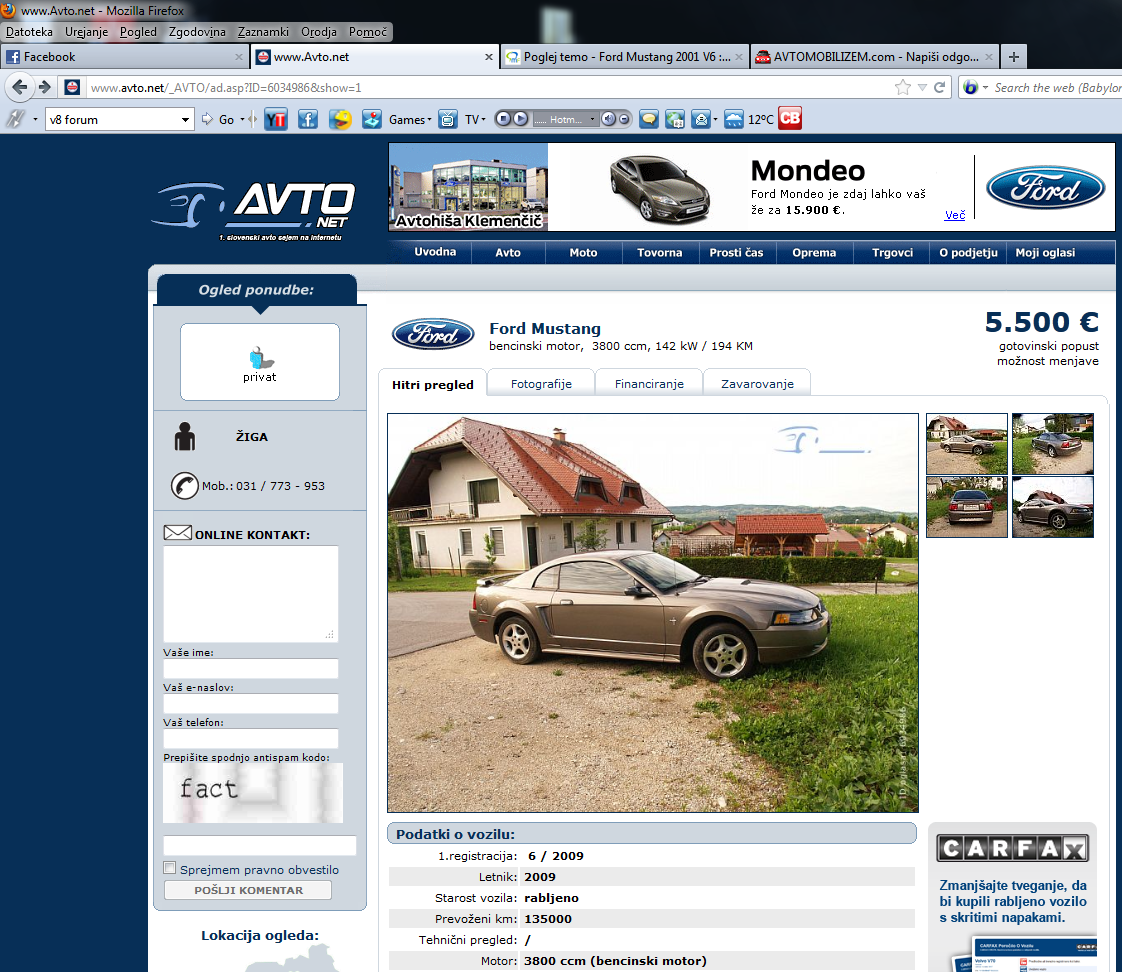Image resolution: width=1122 pixels, height=972 pixels.
Task: Click the browser forward arrow
Action: (45, 87)
